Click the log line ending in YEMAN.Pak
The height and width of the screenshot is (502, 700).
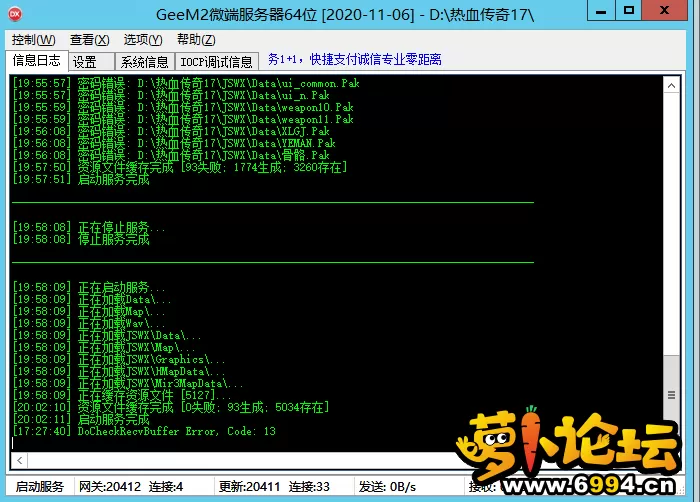[x=174, y=143]
